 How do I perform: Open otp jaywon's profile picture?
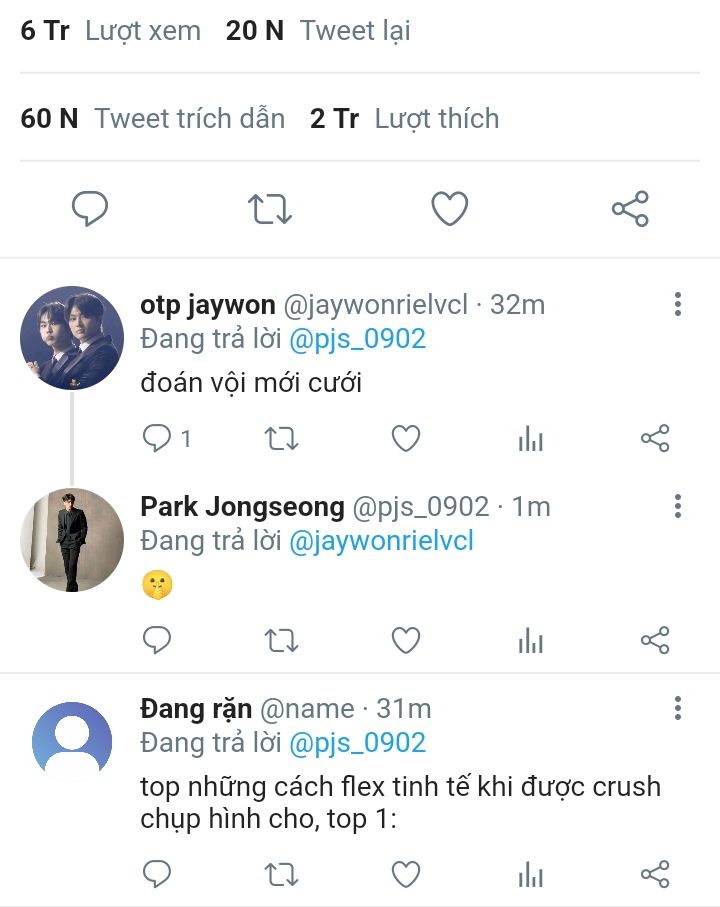(72, 338)
